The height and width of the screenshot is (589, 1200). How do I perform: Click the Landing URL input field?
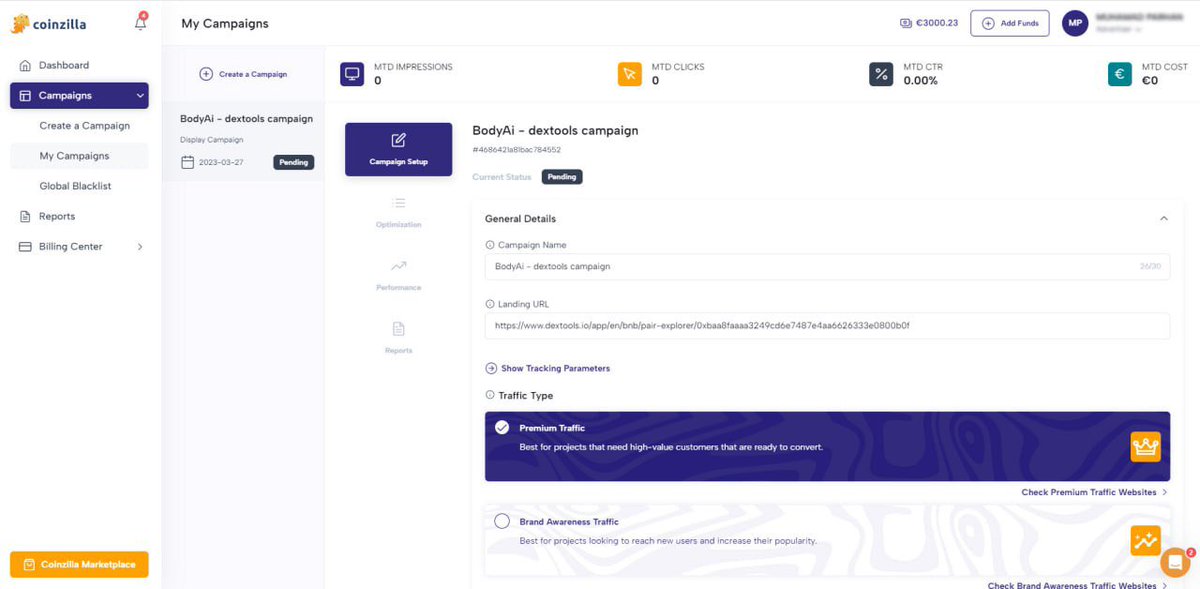(x=827, y=326)
